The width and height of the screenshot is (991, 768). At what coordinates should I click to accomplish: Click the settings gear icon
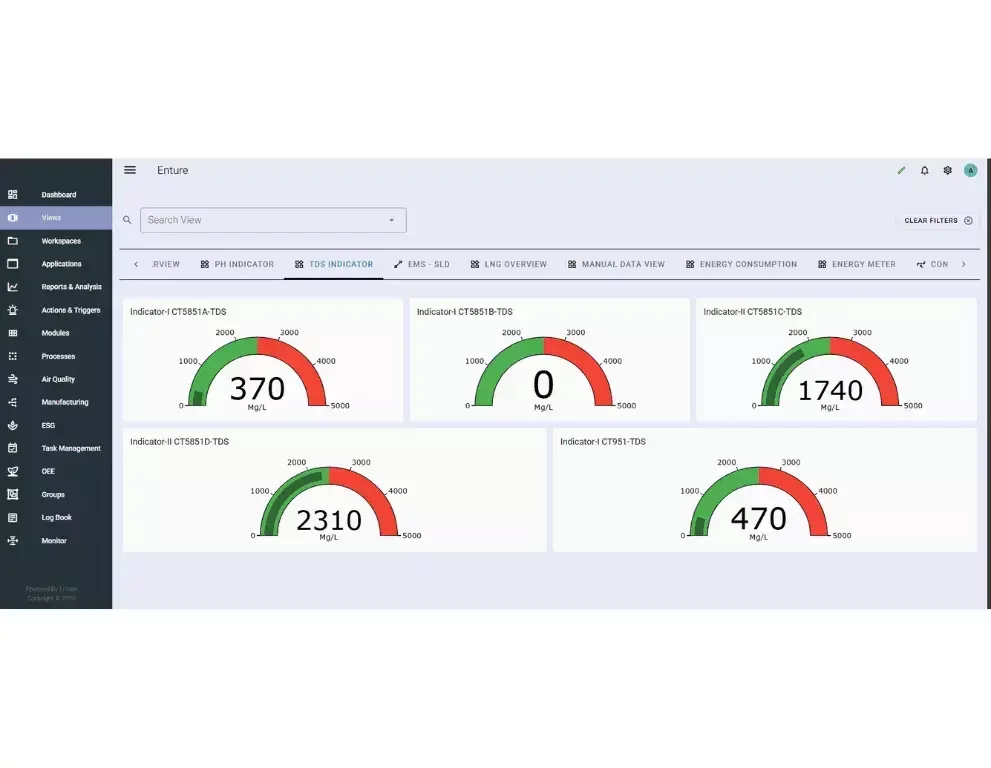click(947, 170)
